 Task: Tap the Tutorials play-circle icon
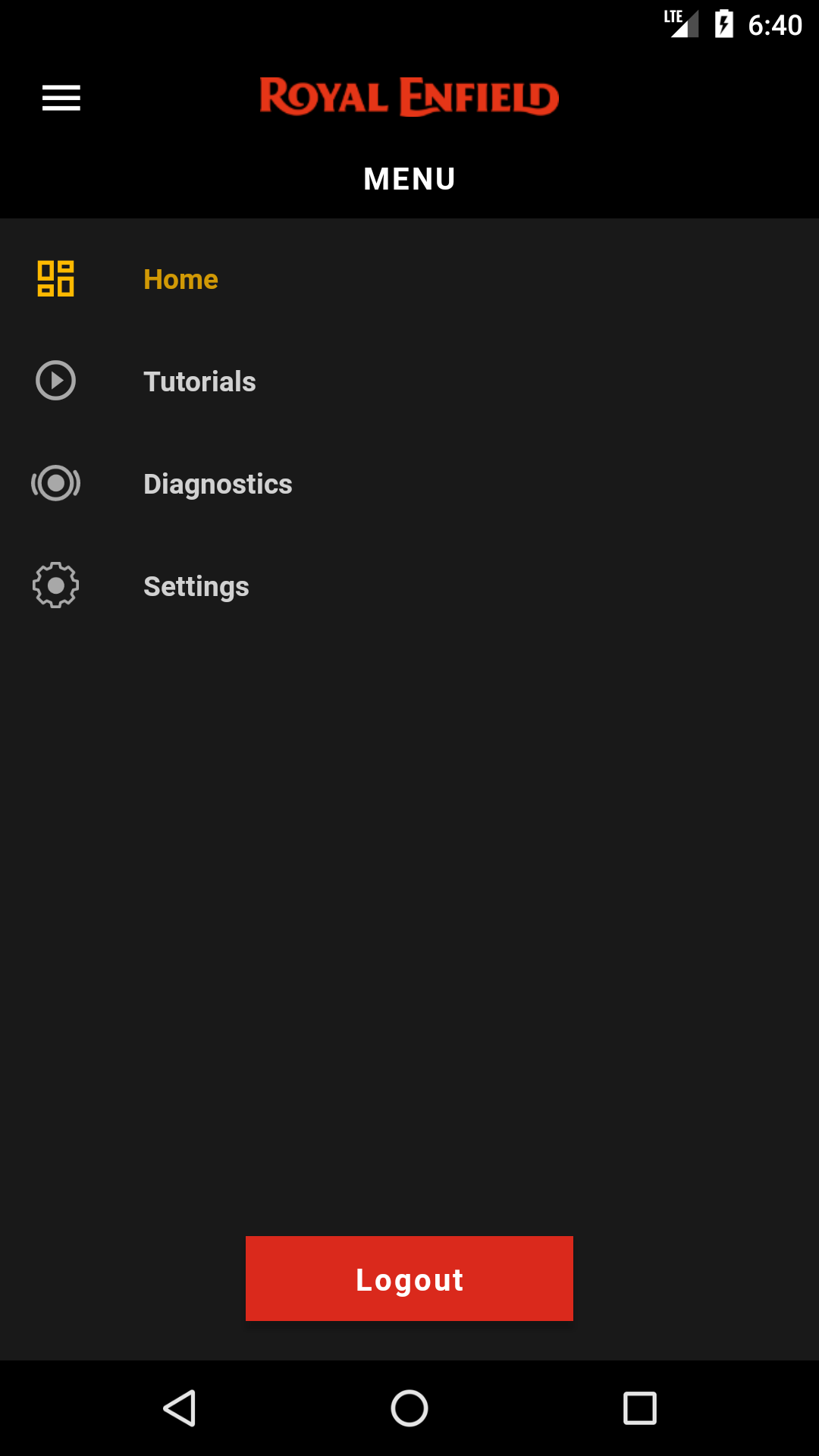coord(55,381)
